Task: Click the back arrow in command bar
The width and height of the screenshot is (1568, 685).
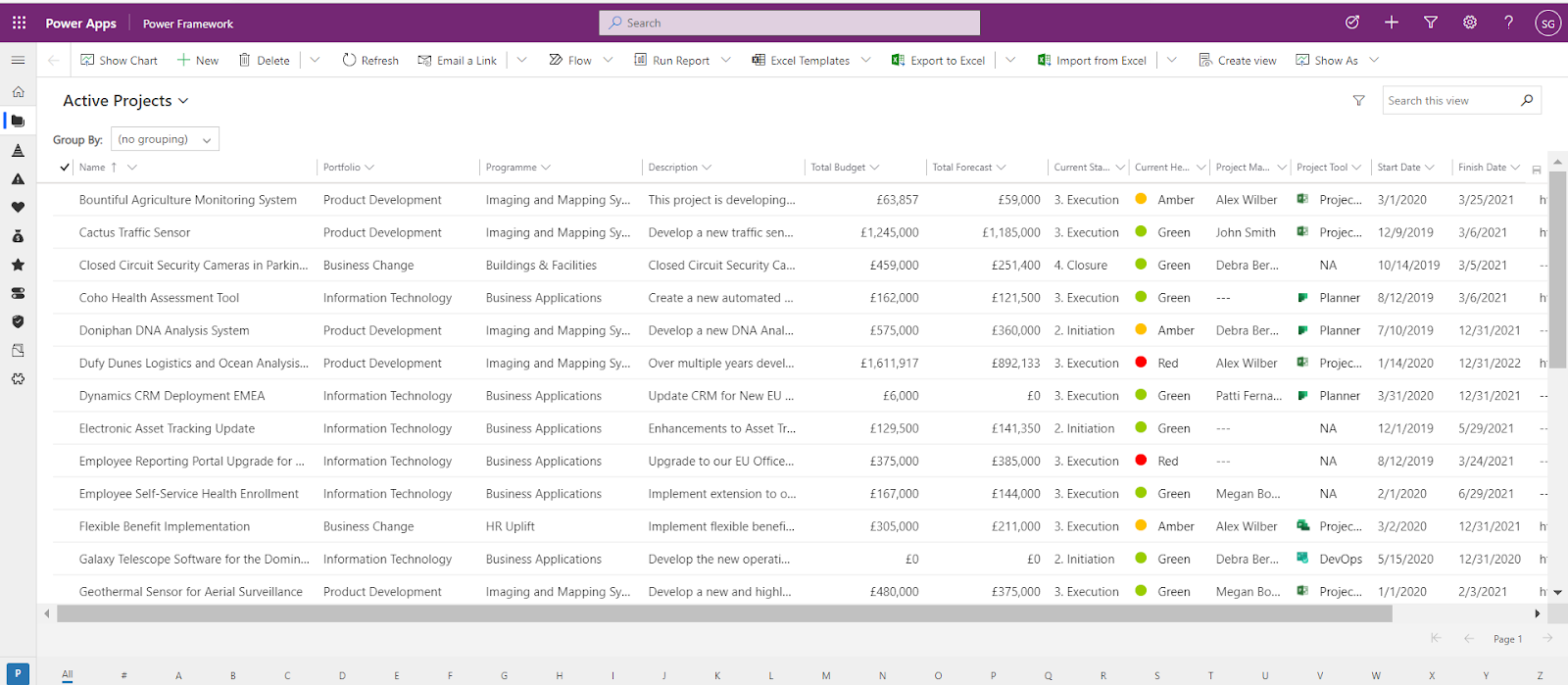Action: 54,60
